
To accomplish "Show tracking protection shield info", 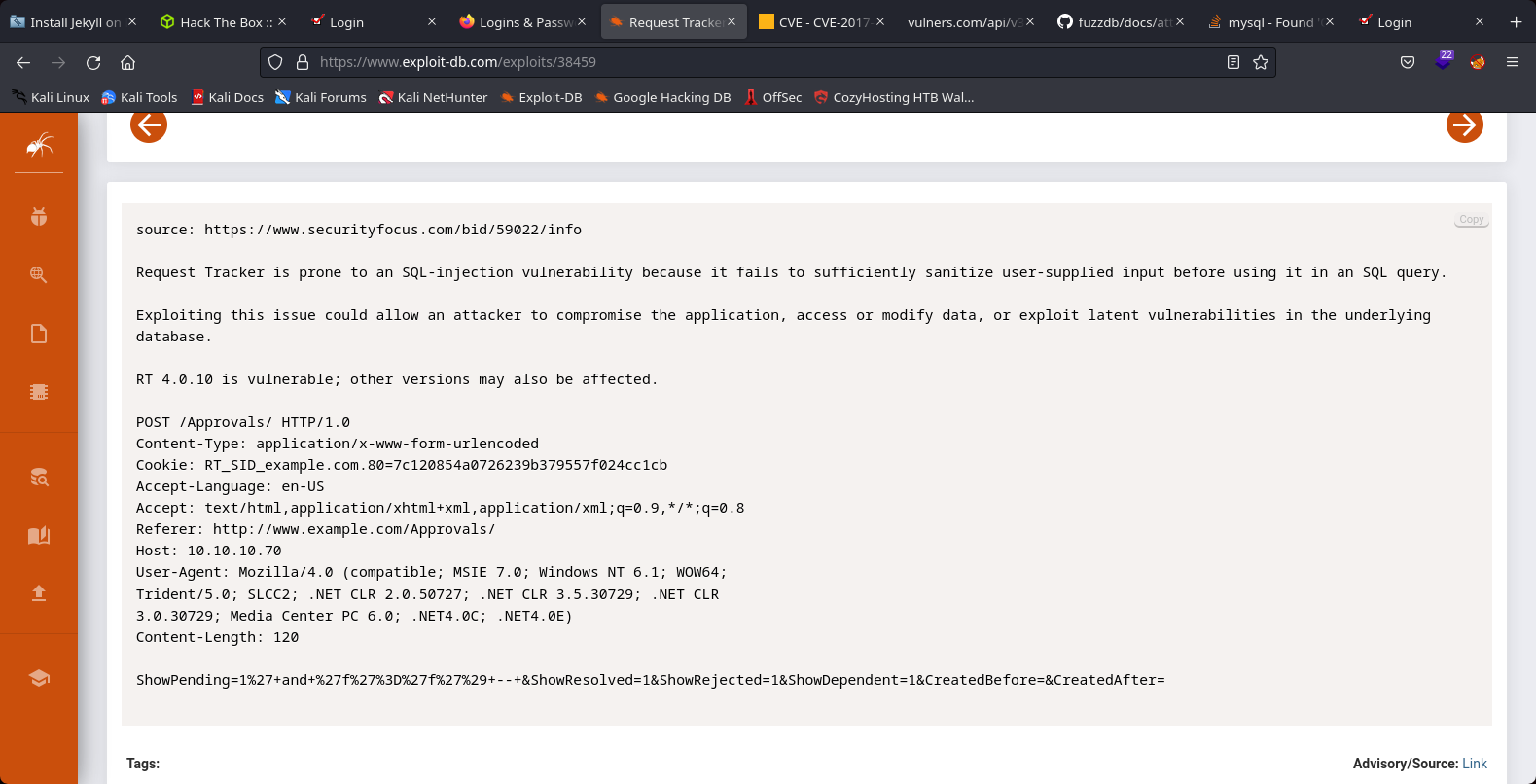I will (275, 62).
